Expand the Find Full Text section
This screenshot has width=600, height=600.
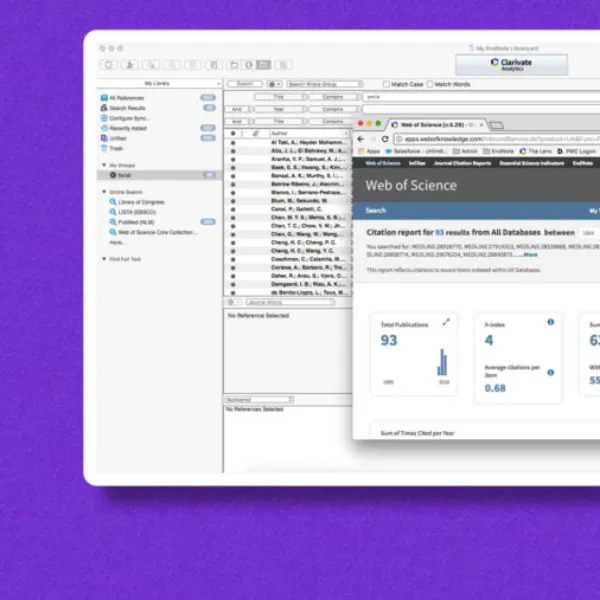[104, 259]
